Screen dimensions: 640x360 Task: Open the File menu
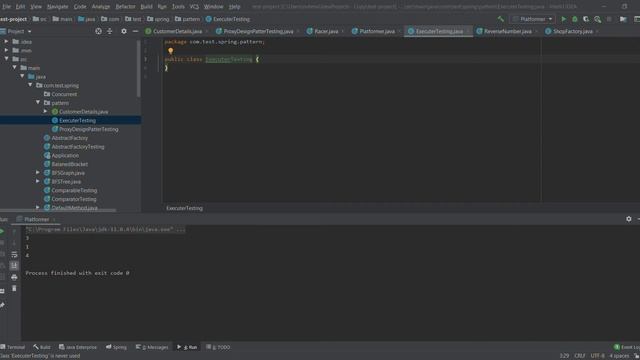click(x=6, y=7)
